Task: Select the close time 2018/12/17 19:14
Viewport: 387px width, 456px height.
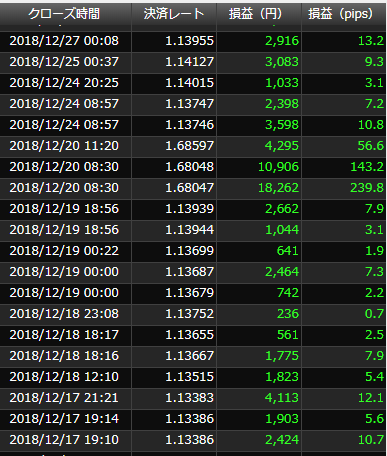Action: [x=64, y=419]
